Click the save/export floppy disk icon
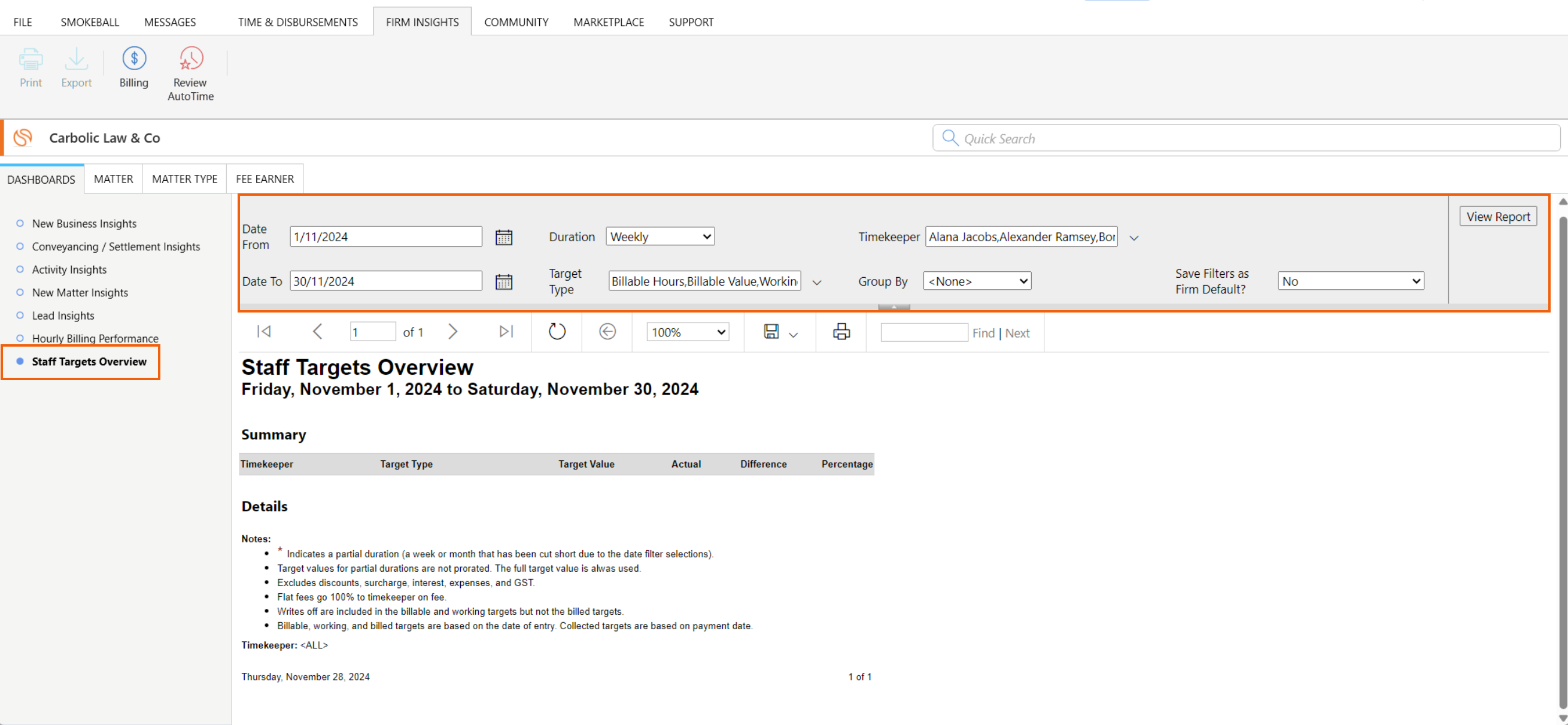This screenshot has width=1568, height=725. (771, 332)
